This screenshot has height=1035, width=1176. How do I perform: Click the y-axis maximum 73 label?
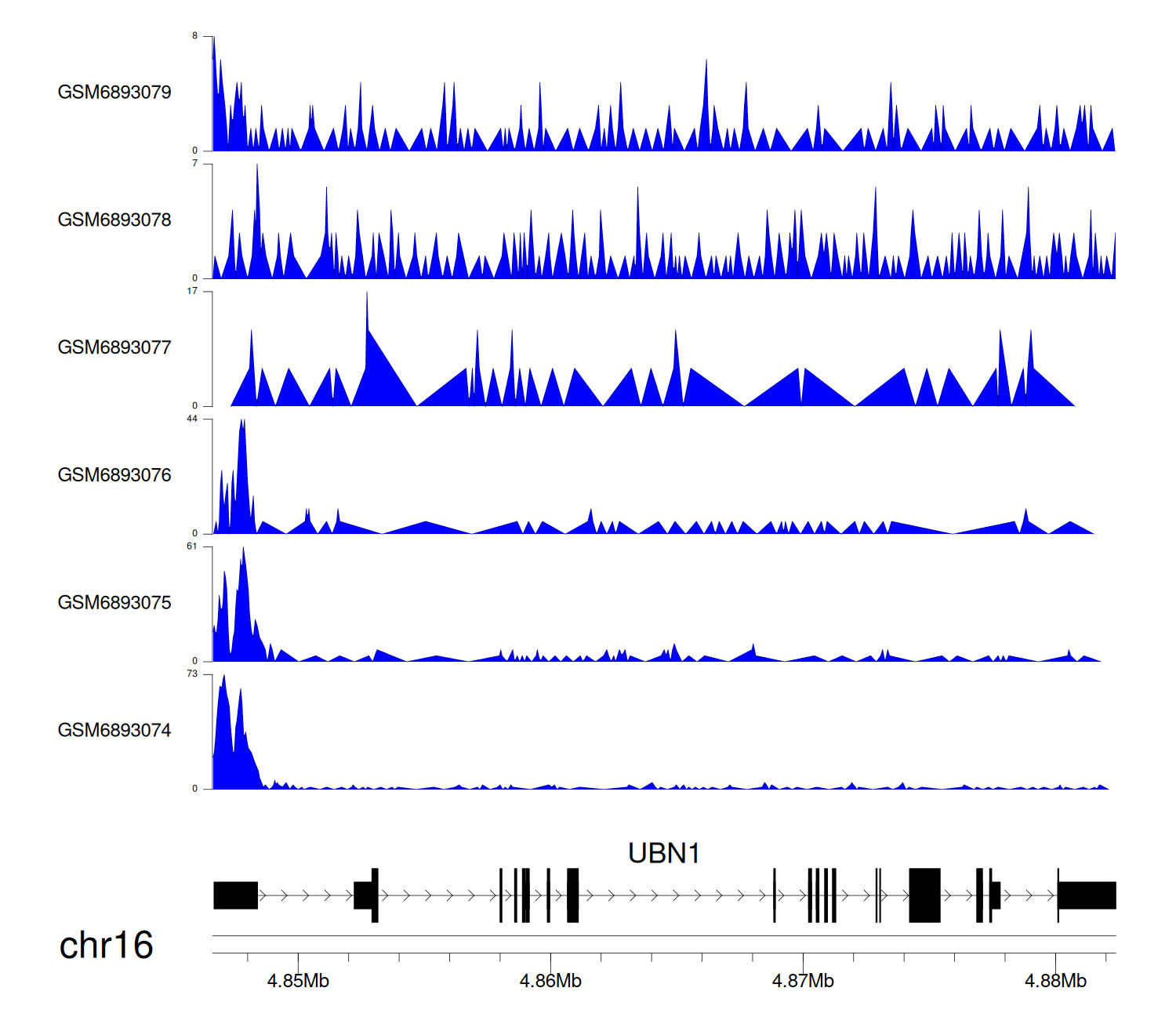pos(192,674)
